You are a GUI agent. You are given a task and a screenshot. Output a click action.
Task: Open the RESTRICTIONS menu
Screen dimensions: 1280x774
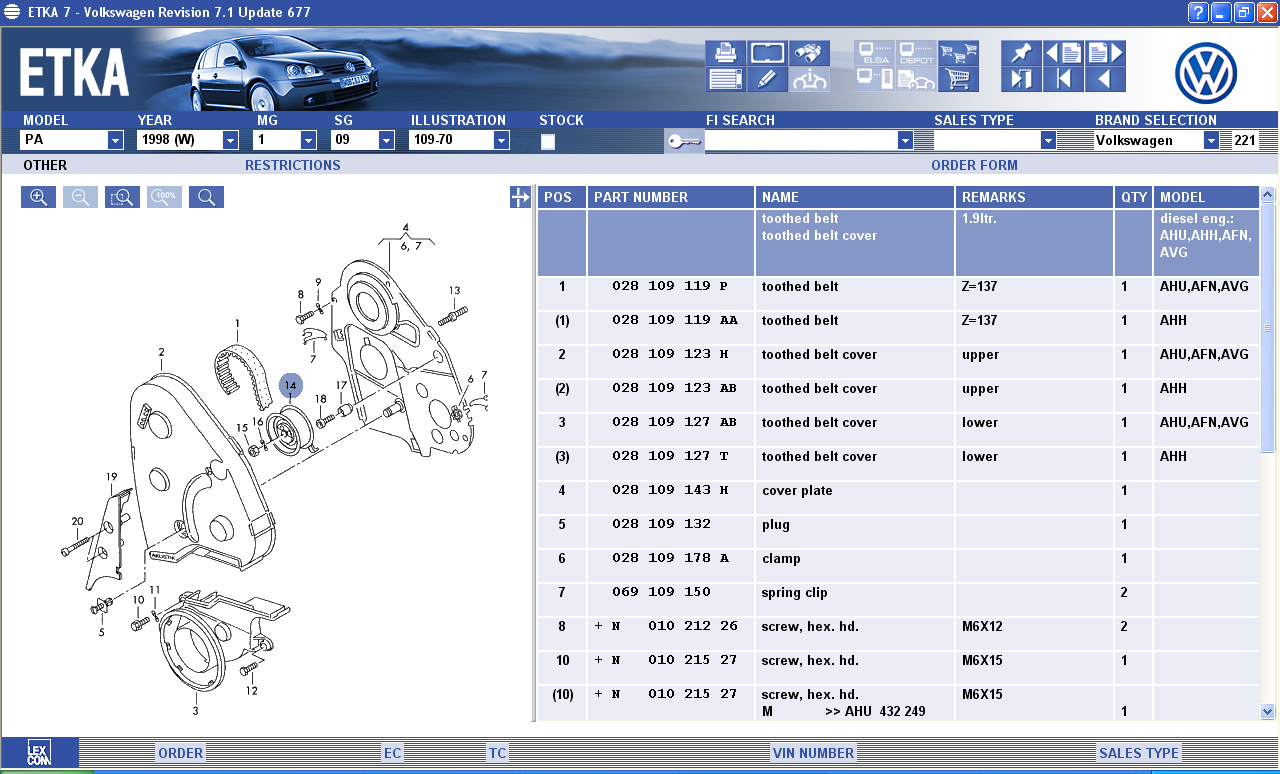tap(293, 165)
